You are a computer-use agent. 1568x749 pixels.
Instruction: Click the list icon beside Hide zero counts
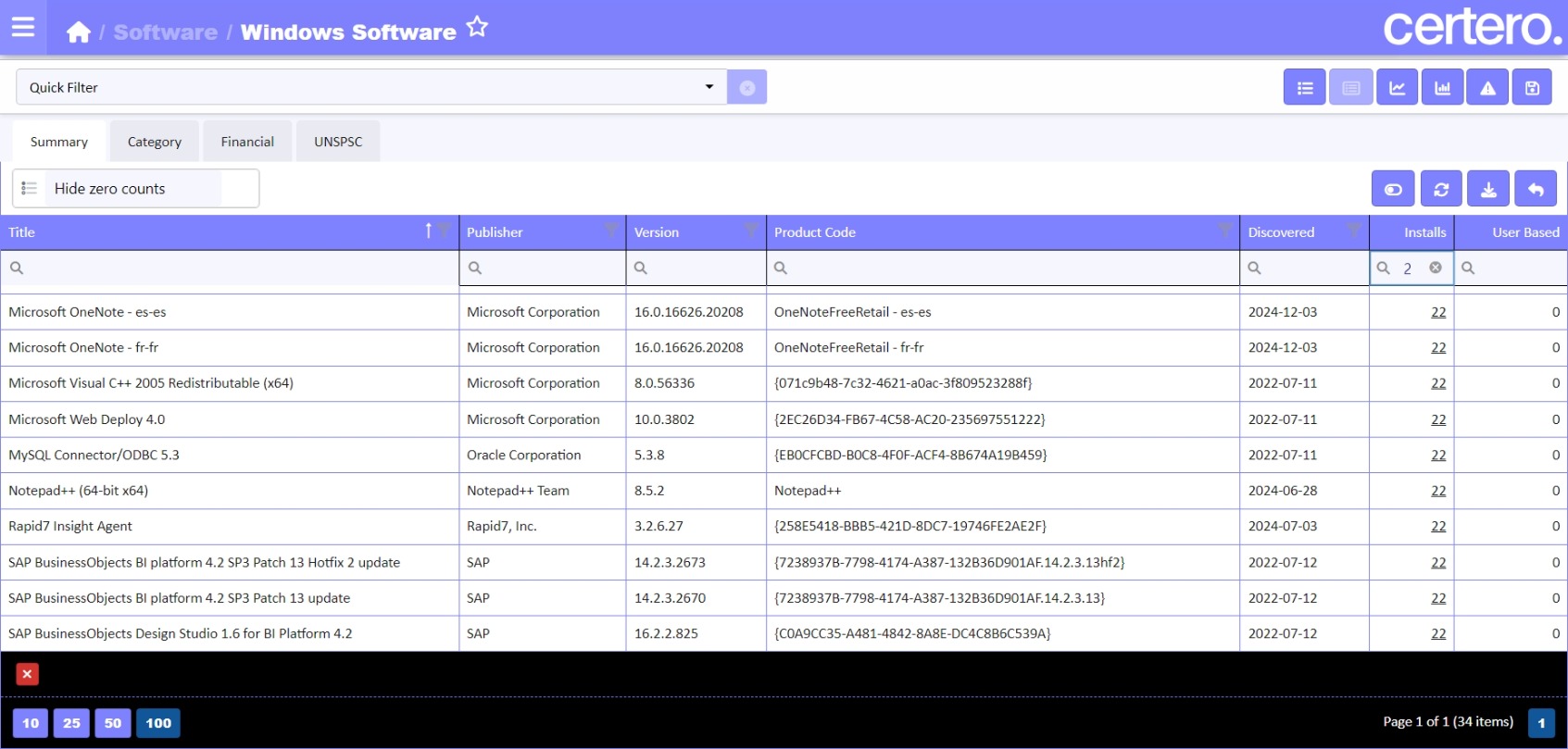(x=29, y=188)
